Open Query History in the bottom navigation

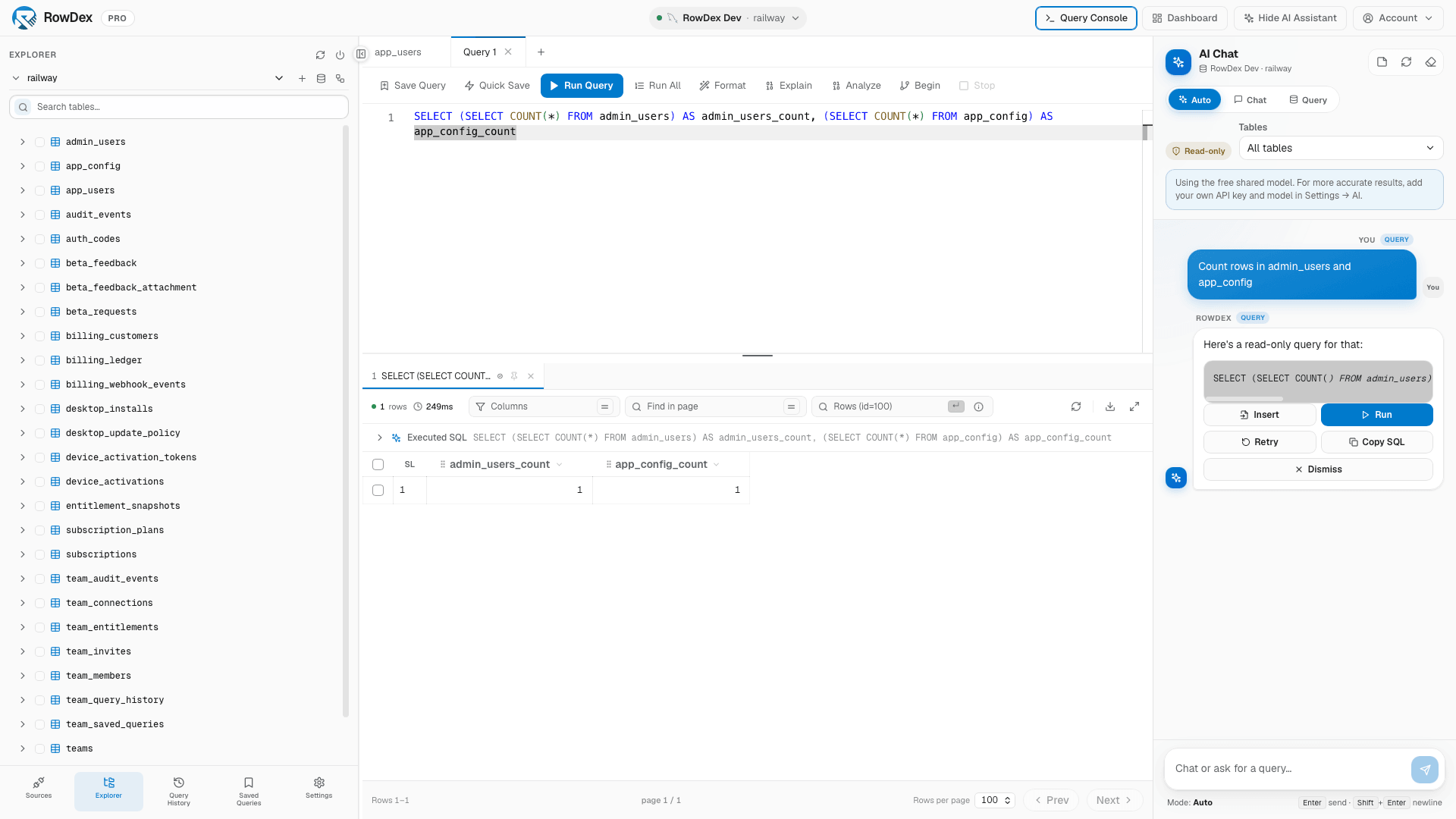(179, 792)
